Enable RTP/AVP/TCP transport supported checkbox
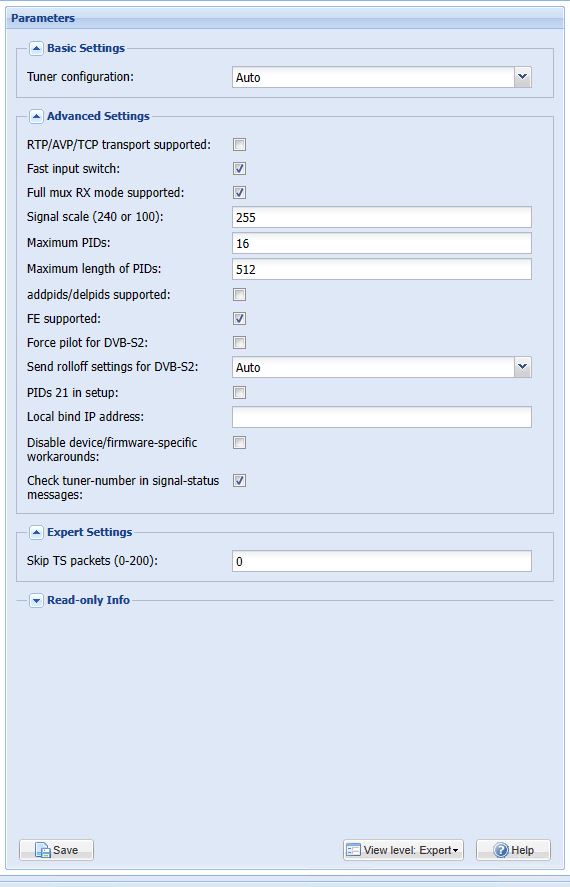The image size is (570, 887). tap(240, 145)
